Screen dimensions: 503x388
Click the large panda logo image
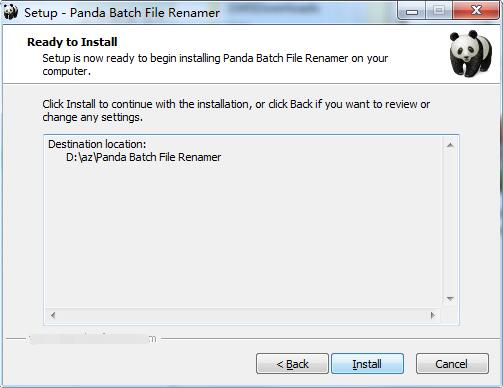point(470,53)
